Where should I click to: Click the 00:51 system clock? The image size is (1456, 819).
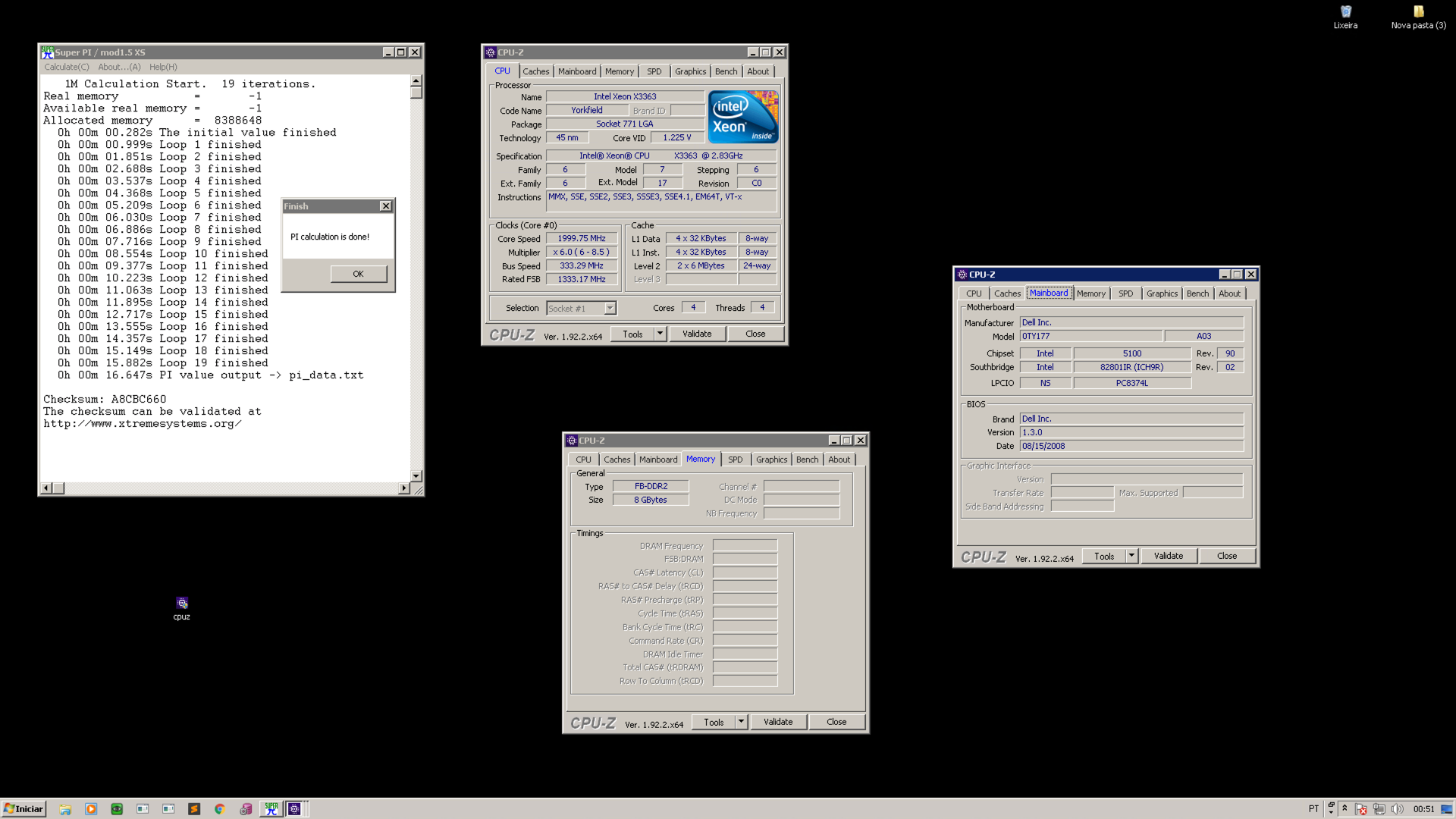click(x=1423, y=809)
